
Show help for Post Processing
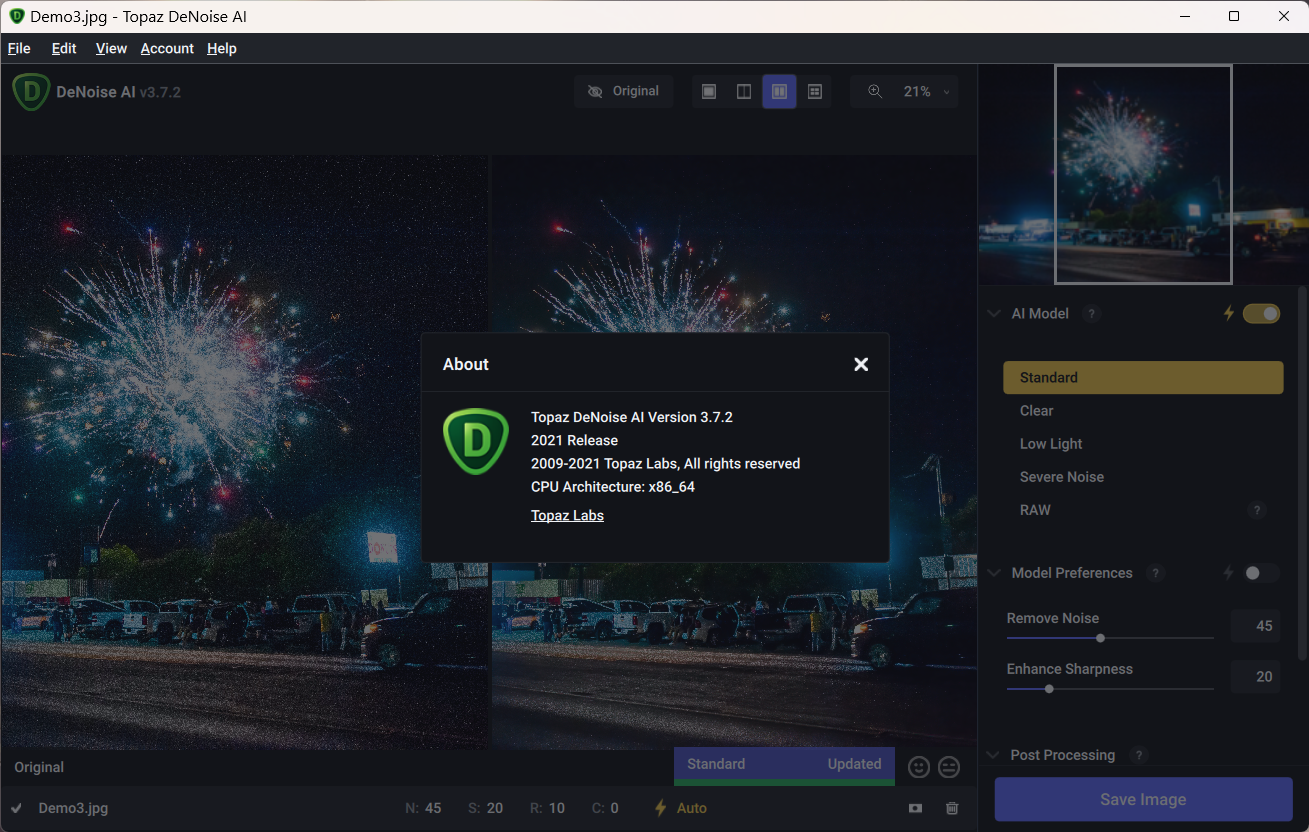tap(1138, 755)
